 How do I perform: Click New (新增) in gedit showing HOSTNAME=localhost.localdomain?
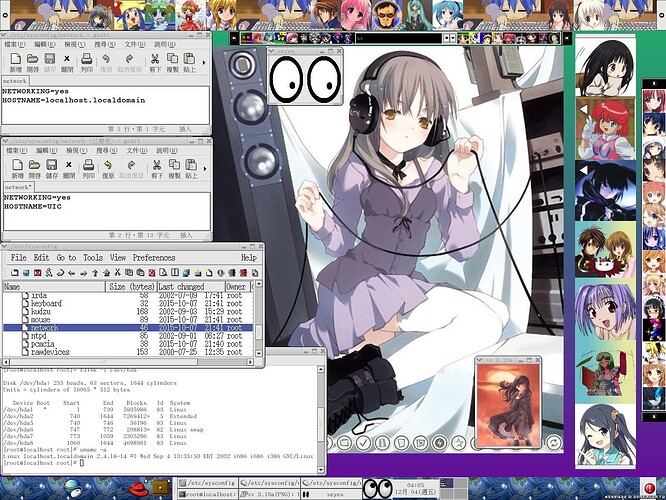pos(15,62)
